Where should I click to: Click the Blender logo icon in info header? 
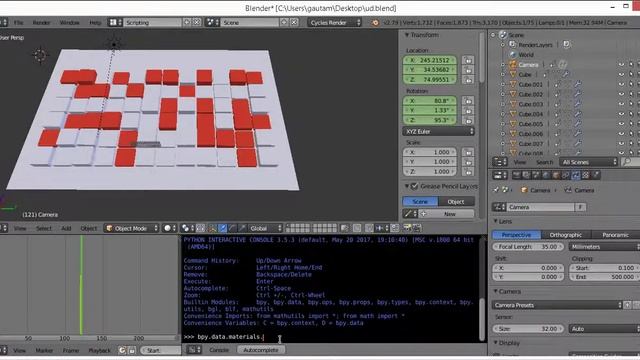[x=375, y=23]
